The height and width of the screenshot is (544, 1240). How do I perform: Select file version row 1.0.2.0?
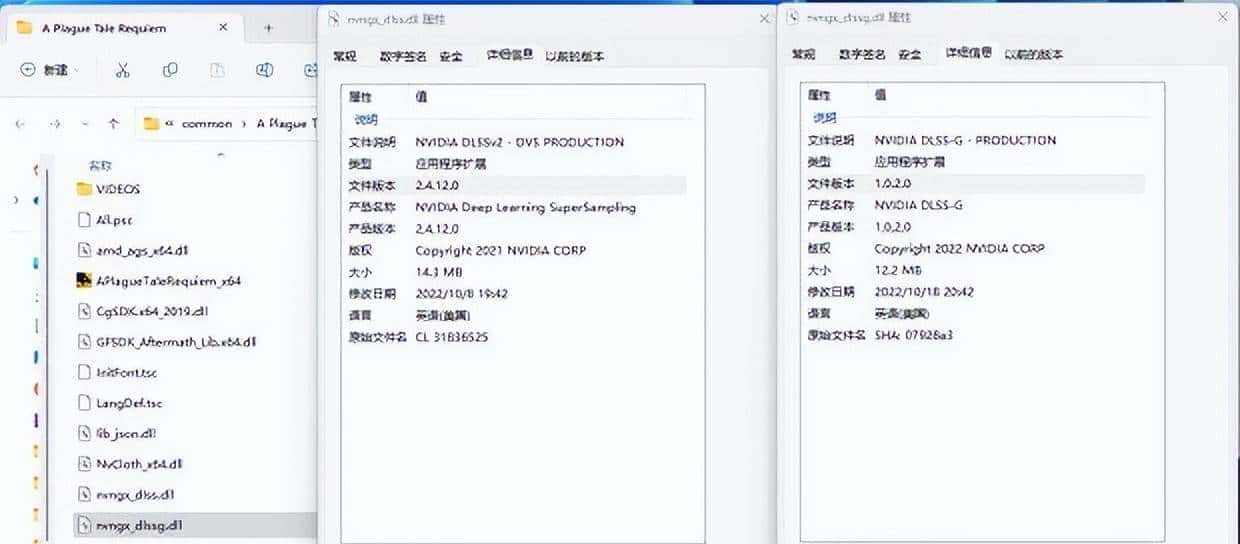(x=975, y=184)
